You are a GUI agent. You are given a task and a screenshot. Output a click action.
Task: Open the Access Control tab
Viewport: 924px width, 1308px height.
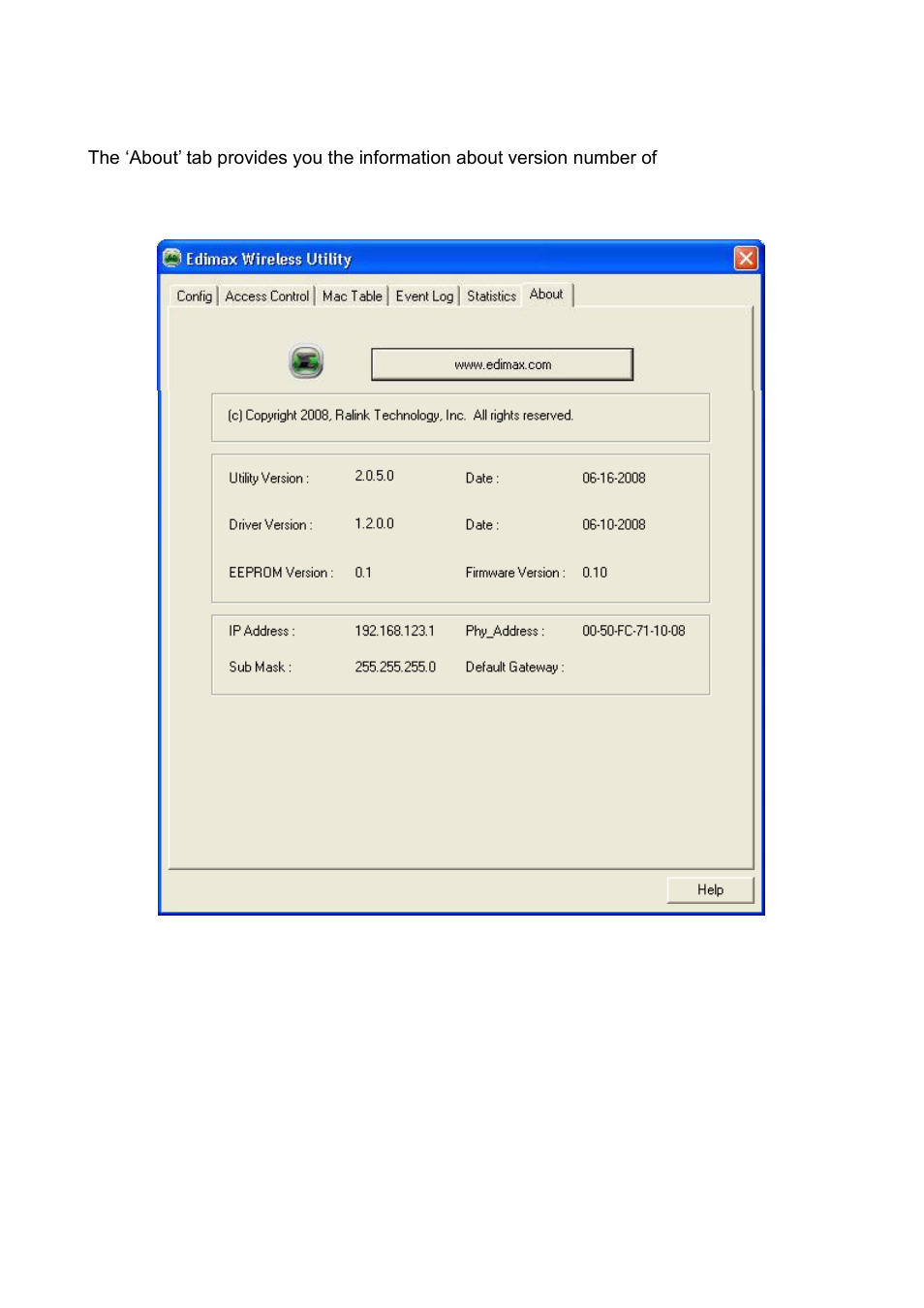[x=267, y=296]
